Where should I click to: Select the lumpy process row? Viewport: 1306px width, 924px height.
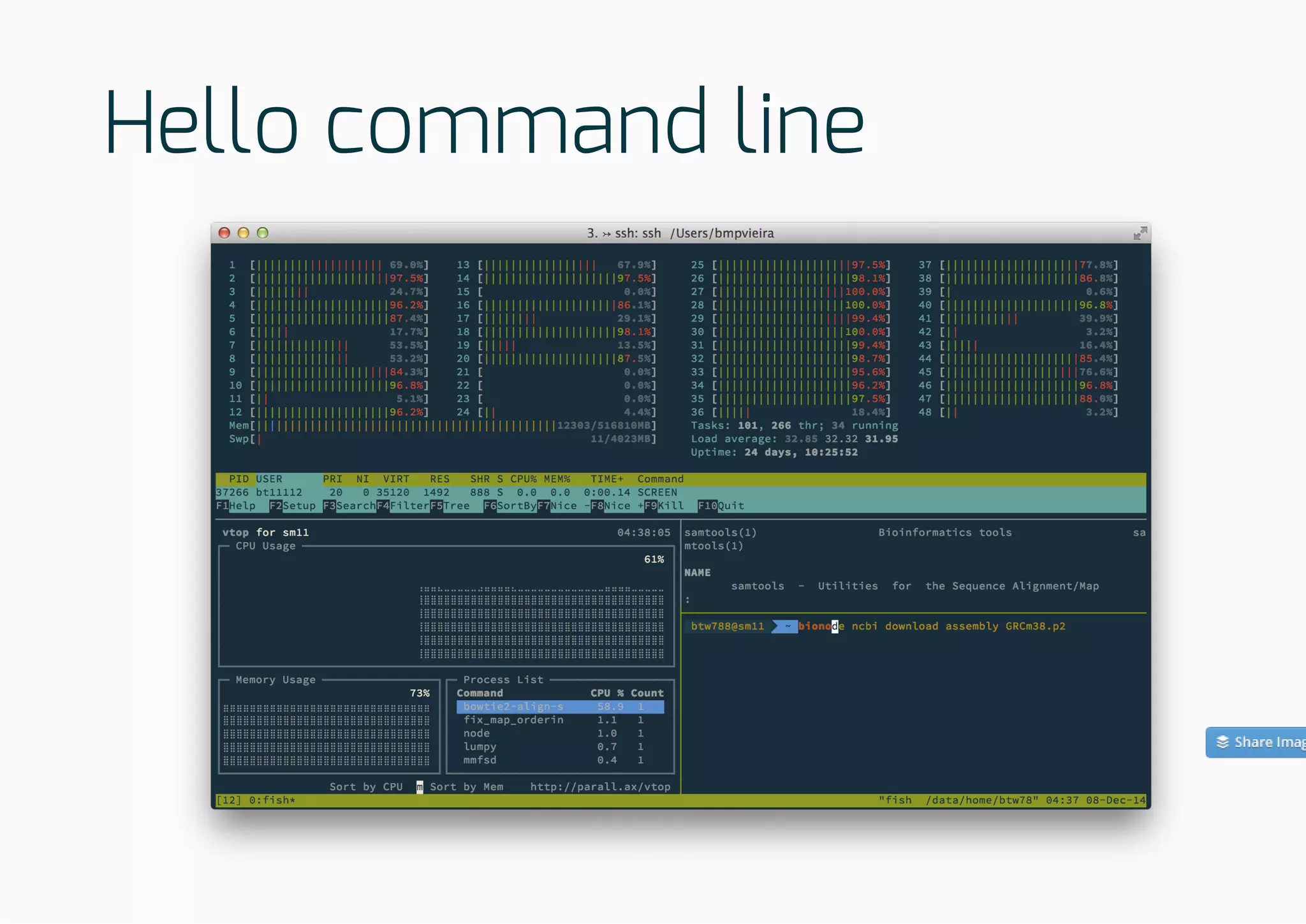pos(561,747)
